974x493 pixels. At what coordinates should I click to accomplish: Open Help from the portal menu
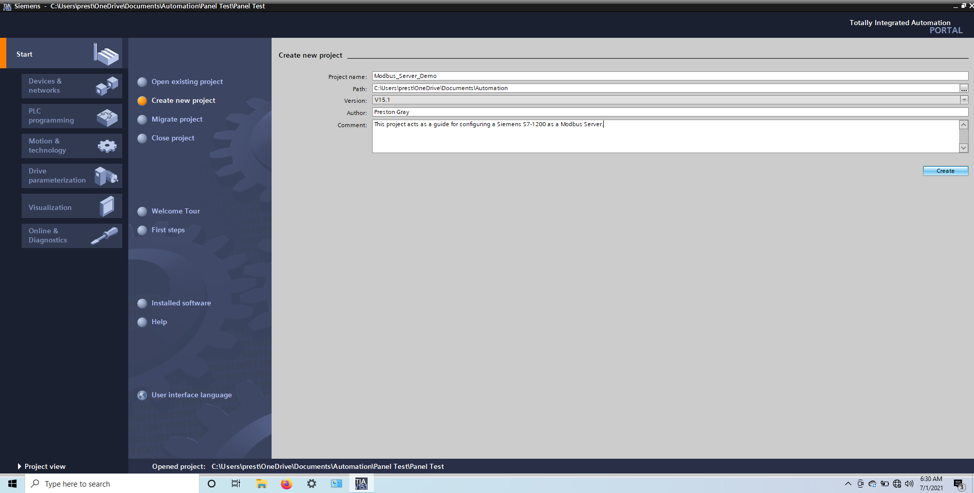(159, 322)
